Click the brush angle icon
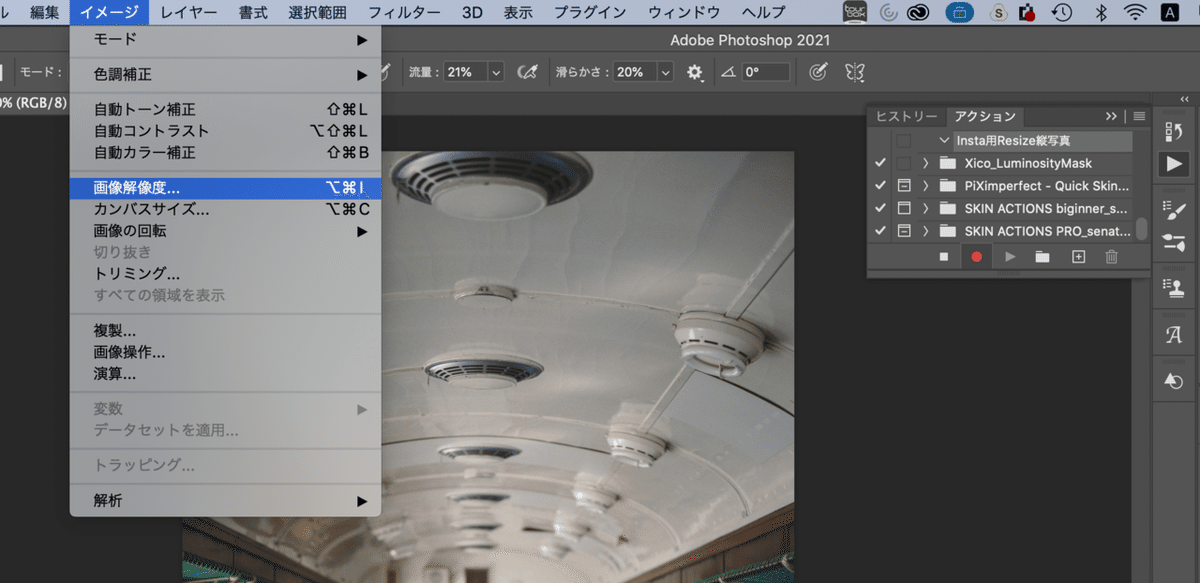The width and height of the screenshot is (1200, 583). tap(727, 72)
